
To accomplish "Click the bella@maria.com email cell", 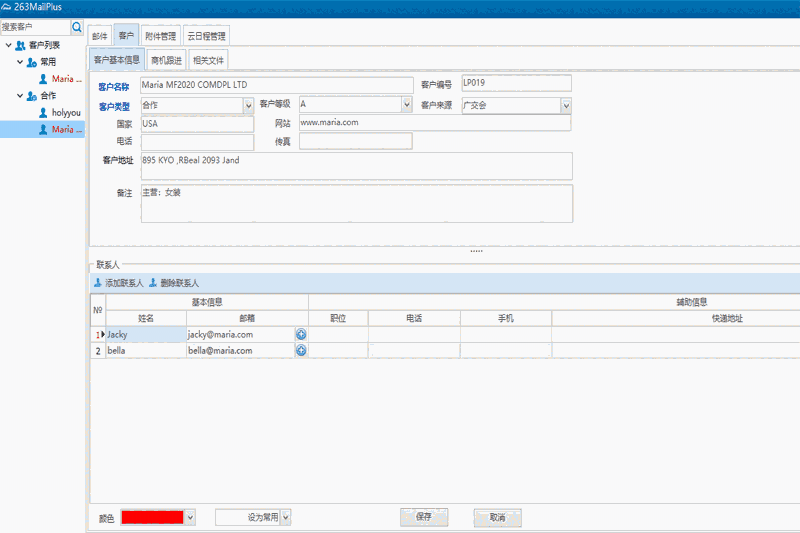I will point(241,350).
